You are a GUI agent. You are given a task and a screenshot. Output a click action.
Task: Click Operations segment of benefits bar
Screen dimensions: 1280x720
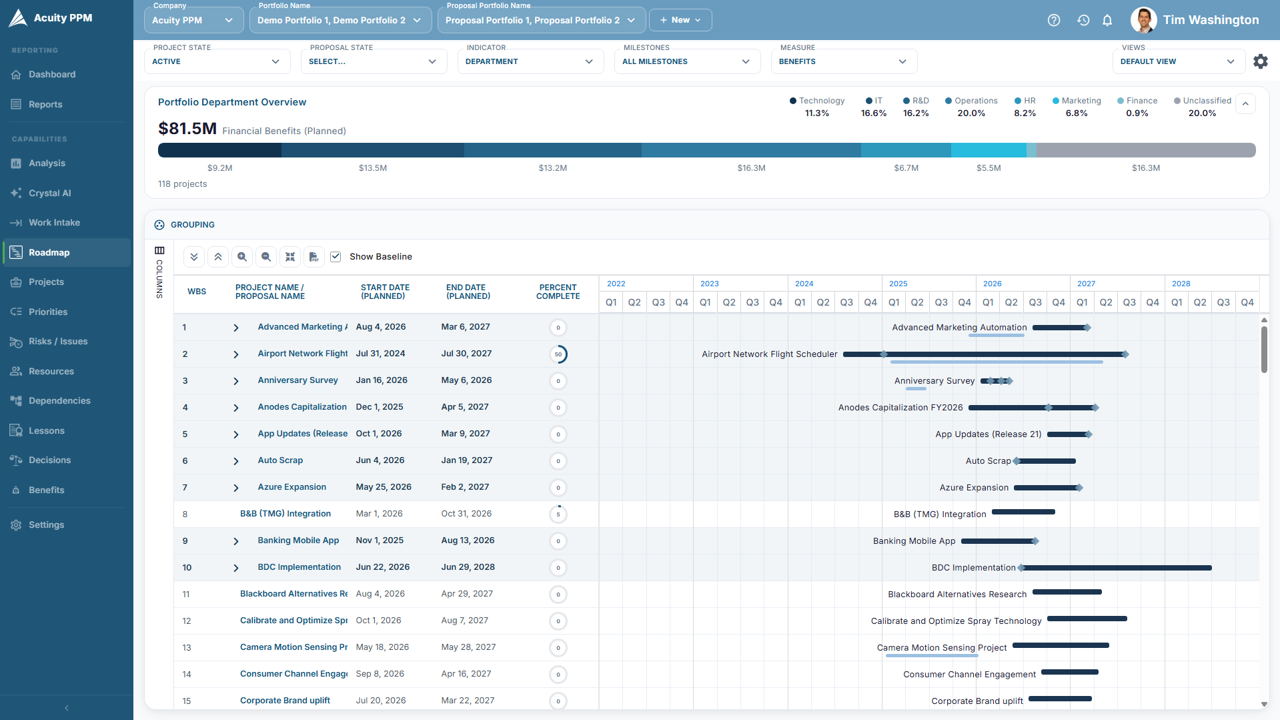click(751, 150)
